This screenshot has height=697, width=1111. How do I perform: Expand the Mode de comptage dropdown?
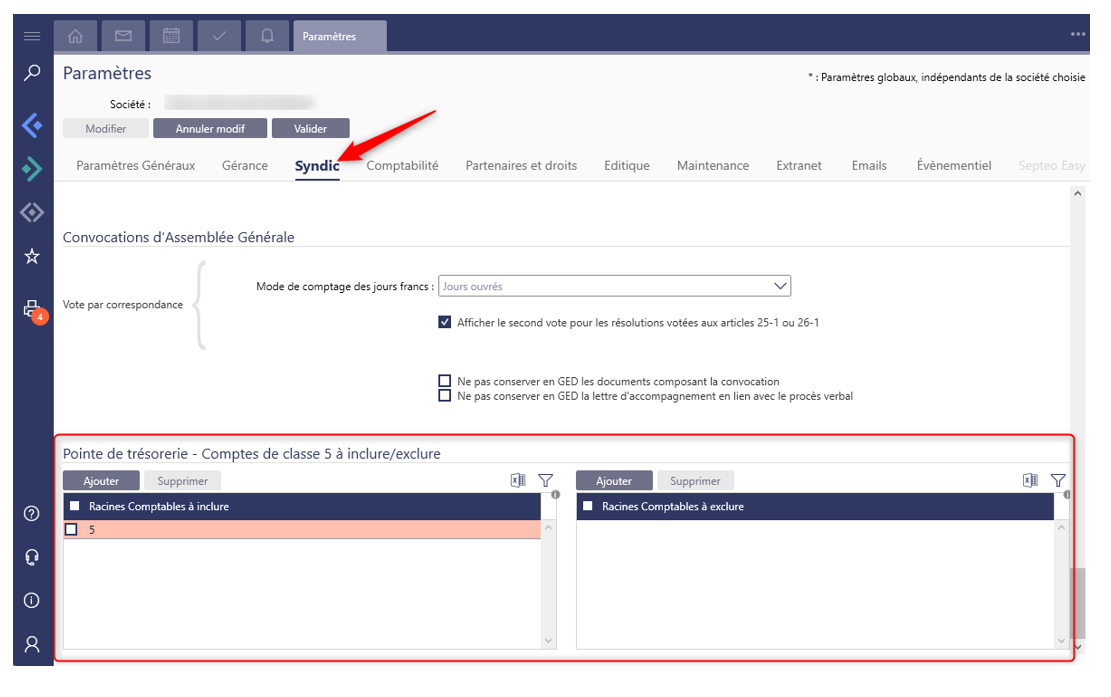(x=780, y=286)
